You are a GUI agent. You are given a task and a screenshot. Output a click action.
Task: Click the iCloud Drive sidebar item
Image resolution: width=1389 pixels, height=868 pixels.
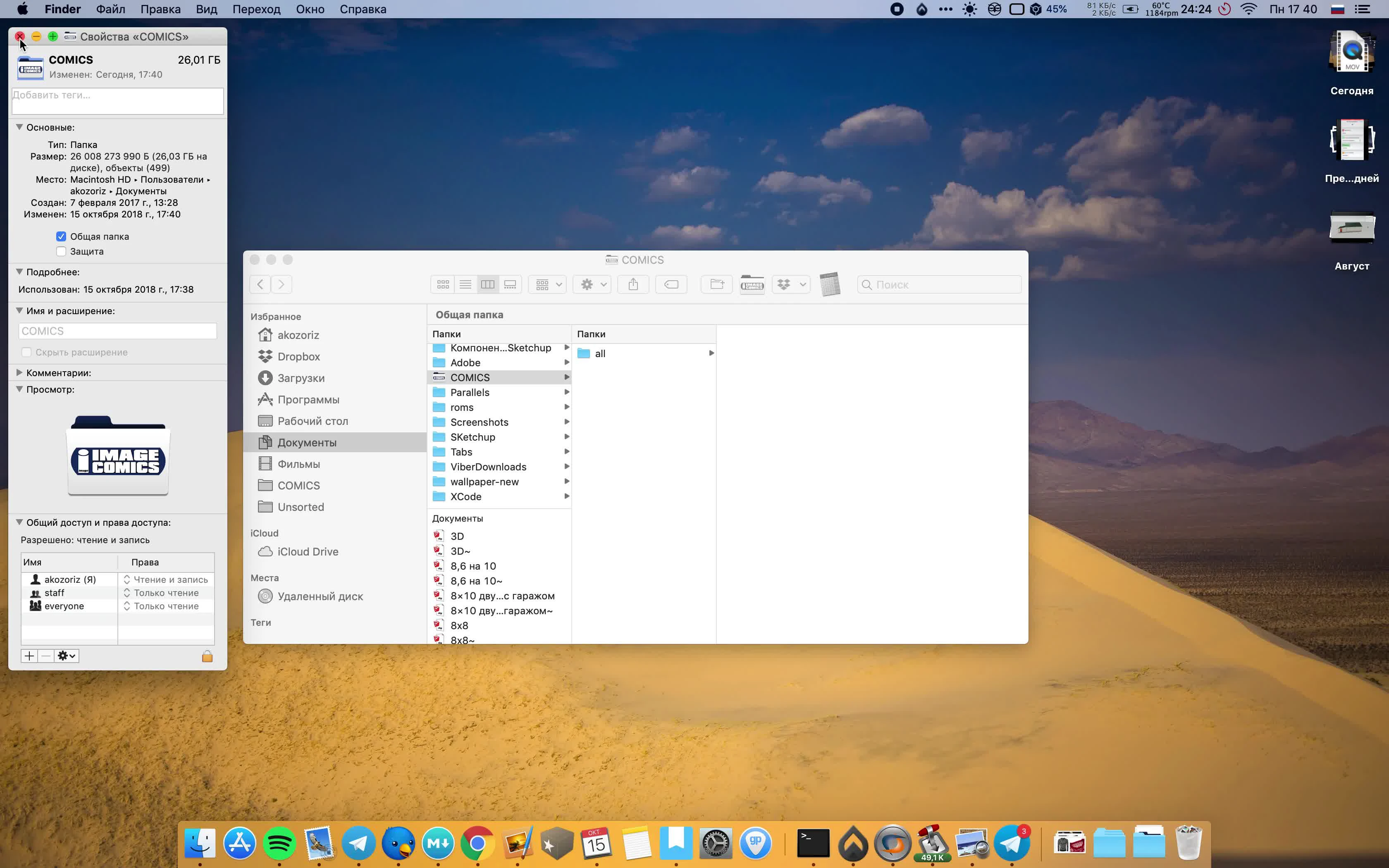tap(307, 551)
